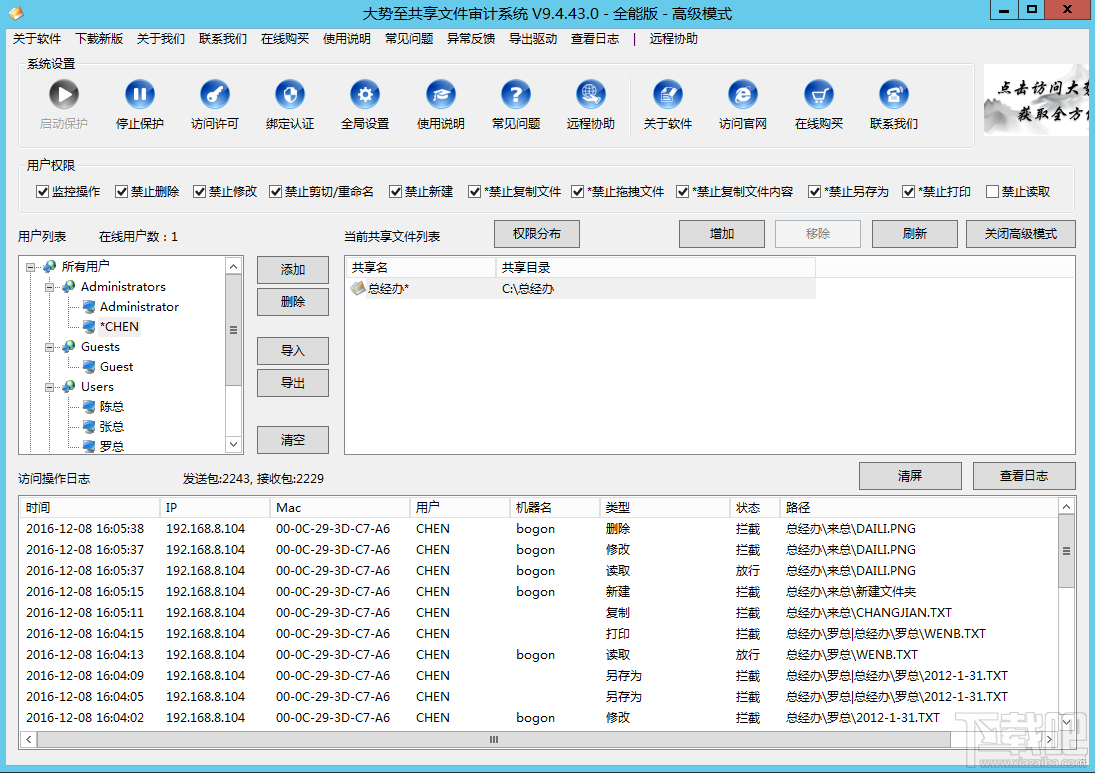The width and height of the screenshot is (1095, 773).
Task: Click the 停止保护 (stop protection) icon
Action: (139, 94)
